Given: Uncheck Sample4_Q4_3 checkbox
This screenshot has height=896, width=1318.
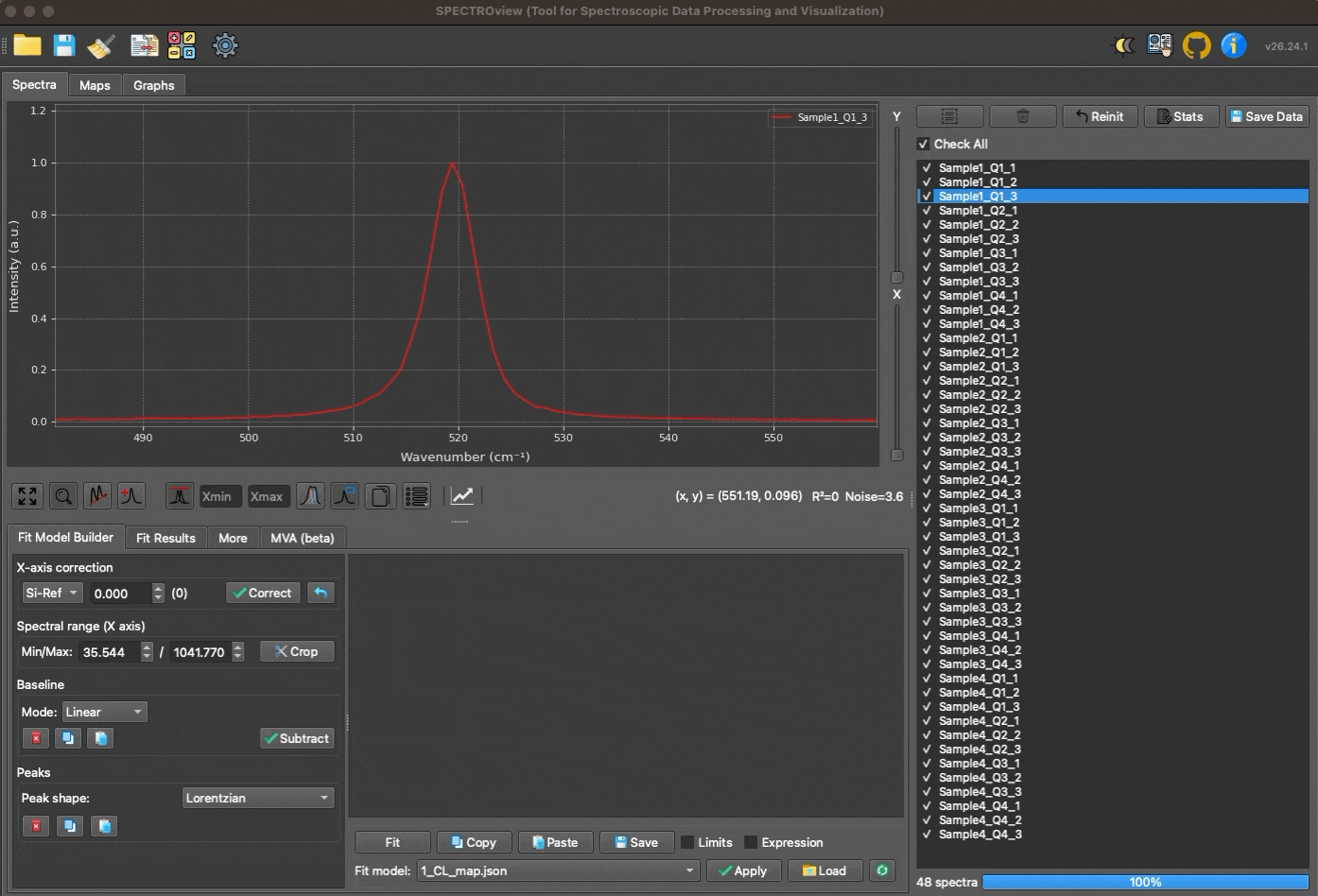Looking at the screenshot, I should [x=927, y=835].
